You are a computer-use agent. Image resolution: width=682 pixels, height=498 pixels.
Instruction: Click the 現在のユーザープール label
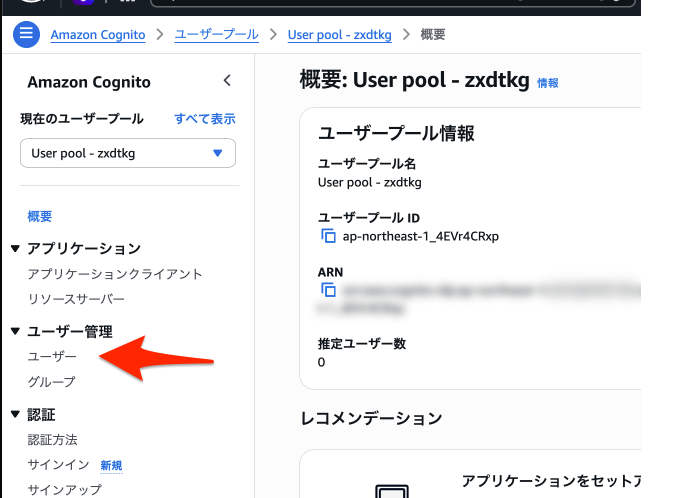click(x=82, y=119)
